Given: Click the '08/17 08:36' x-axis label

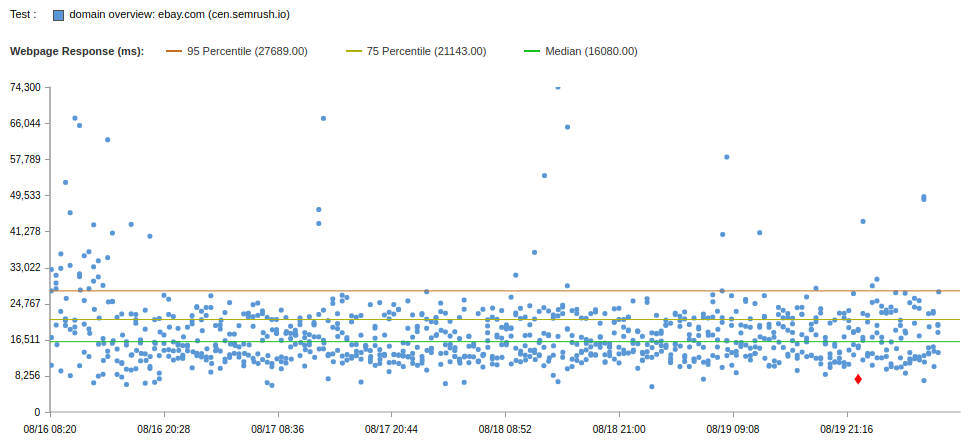Looking at the screenshot, I should pyautogui.click(x=278, y=429).
